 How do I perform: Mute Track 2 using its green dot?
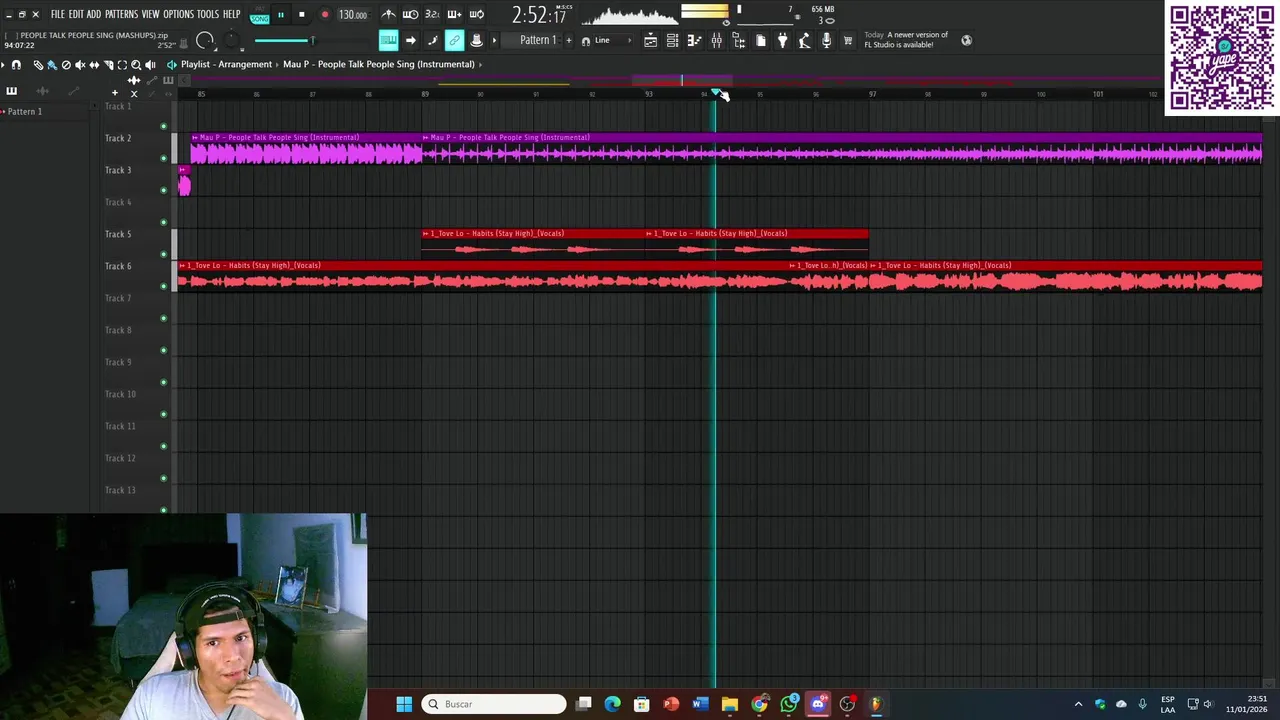click(164, 158)
